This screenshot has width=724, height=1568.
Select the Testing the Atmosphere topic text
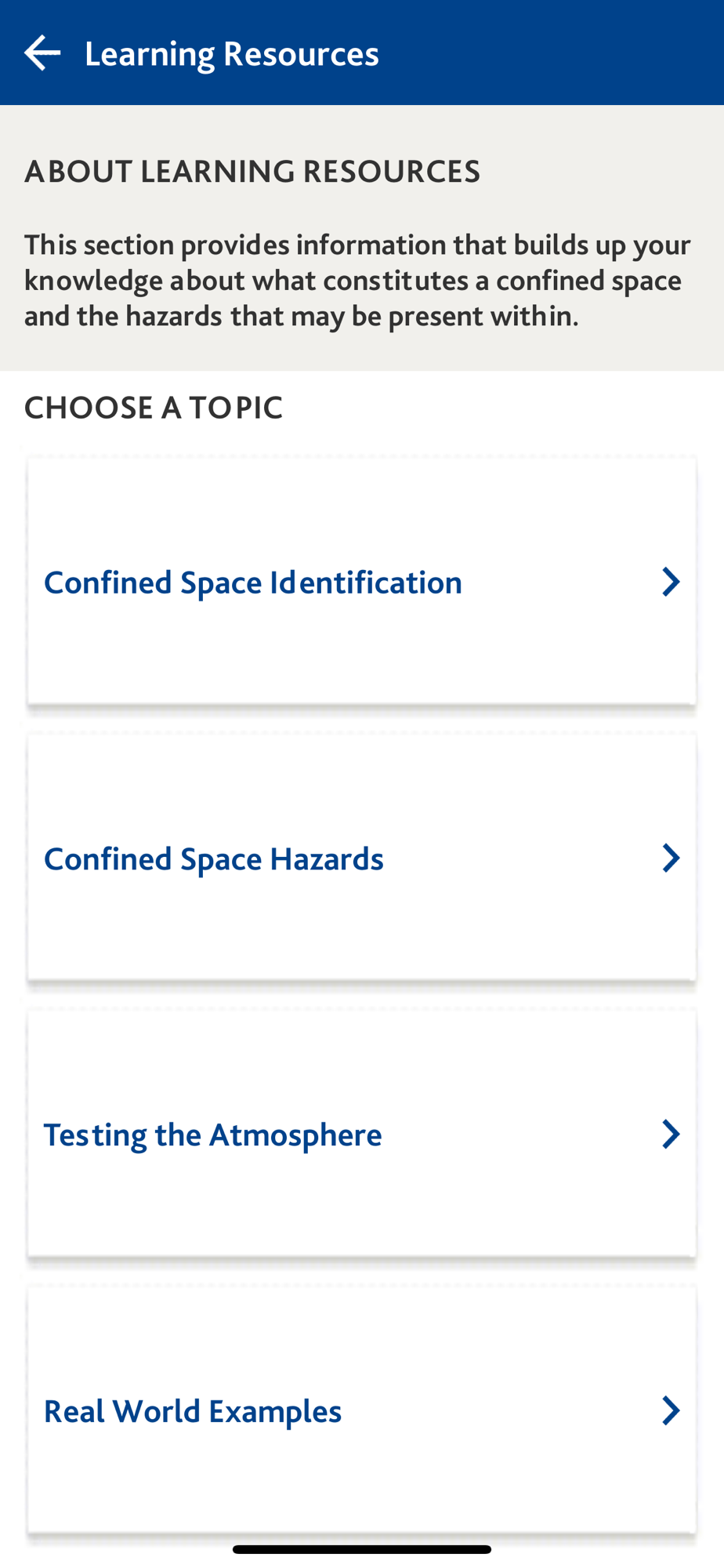point(212,1134)
